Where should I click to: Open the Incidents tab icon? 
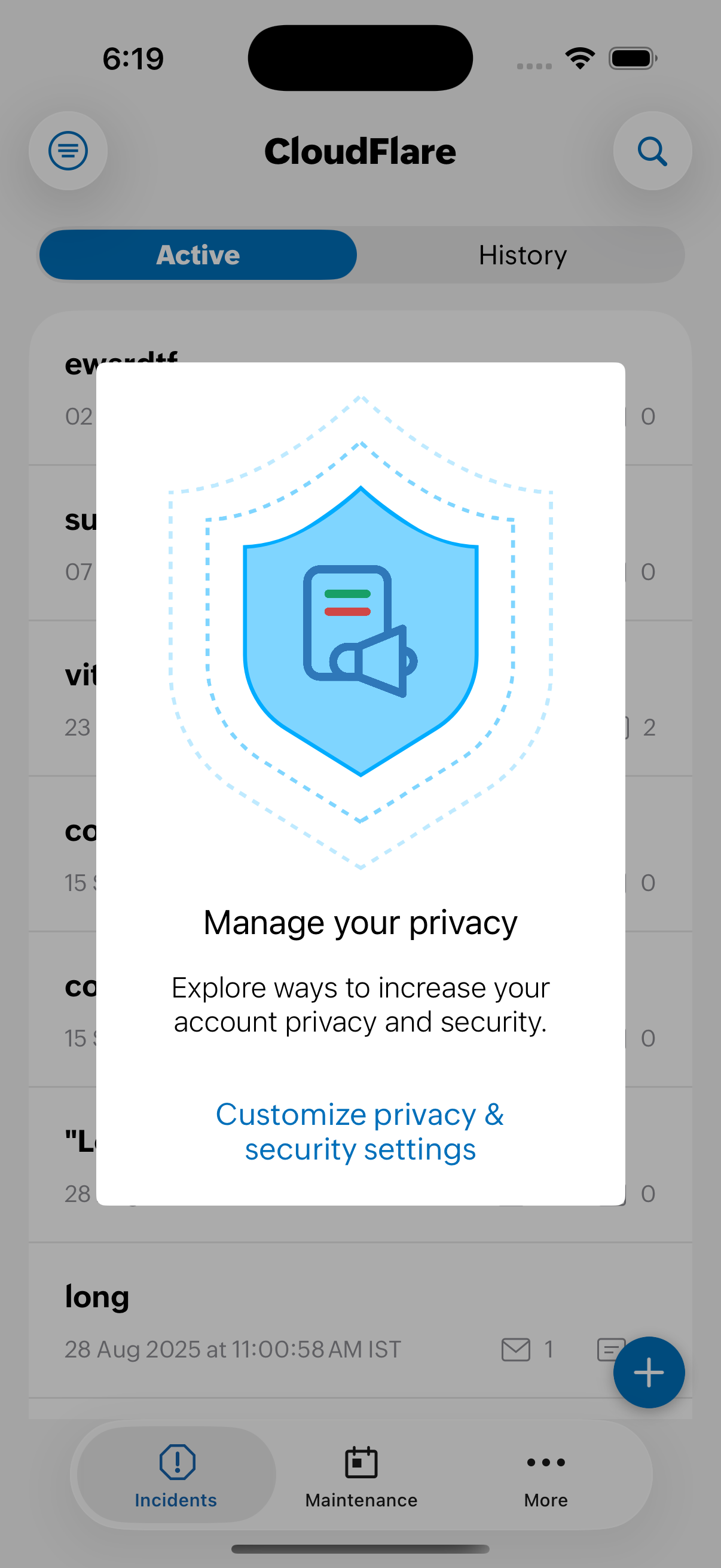(x=176, y=1462)
